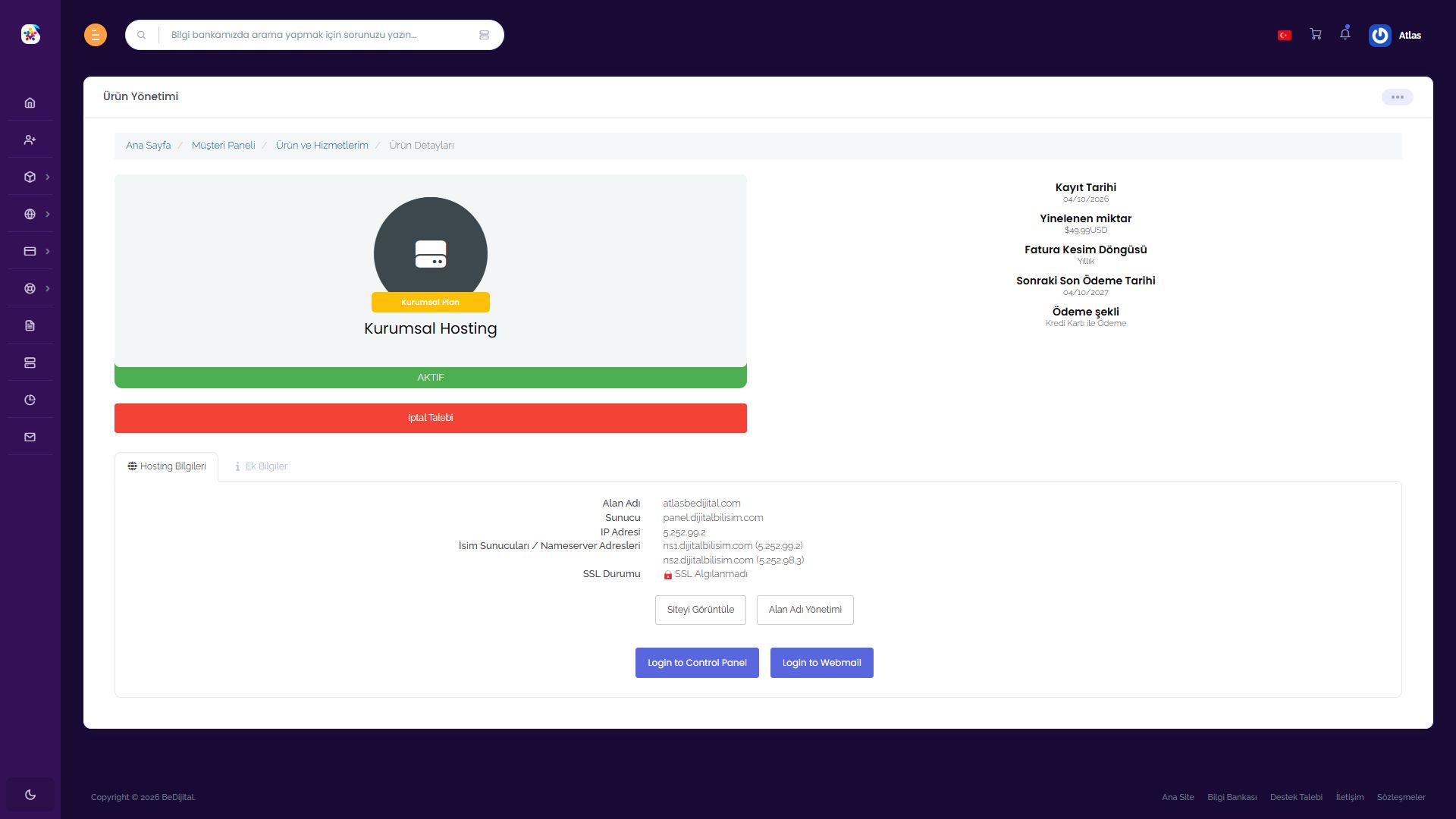The image size is (1456, 819).
Task: Open İletişim footer link
Action: pos(1350,797)
